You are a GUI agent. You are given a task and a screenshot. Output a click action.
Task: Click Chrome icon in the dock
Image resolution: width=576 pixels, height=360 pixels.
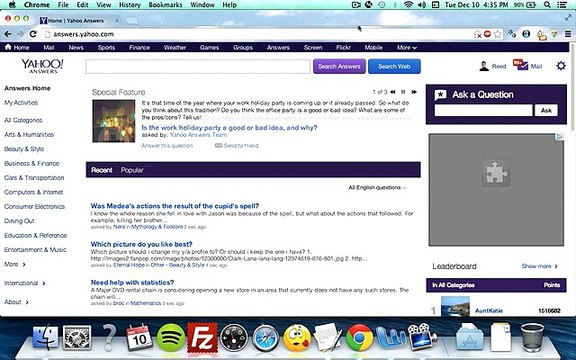click(x=359, y=338)
